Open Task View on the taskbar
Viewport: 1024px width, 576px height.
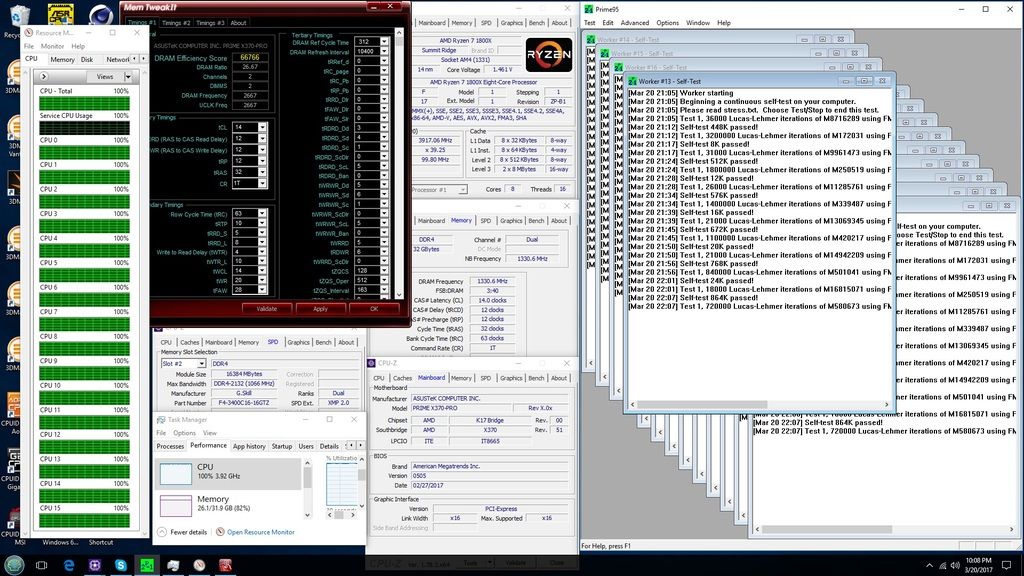(x=41, y=565)
